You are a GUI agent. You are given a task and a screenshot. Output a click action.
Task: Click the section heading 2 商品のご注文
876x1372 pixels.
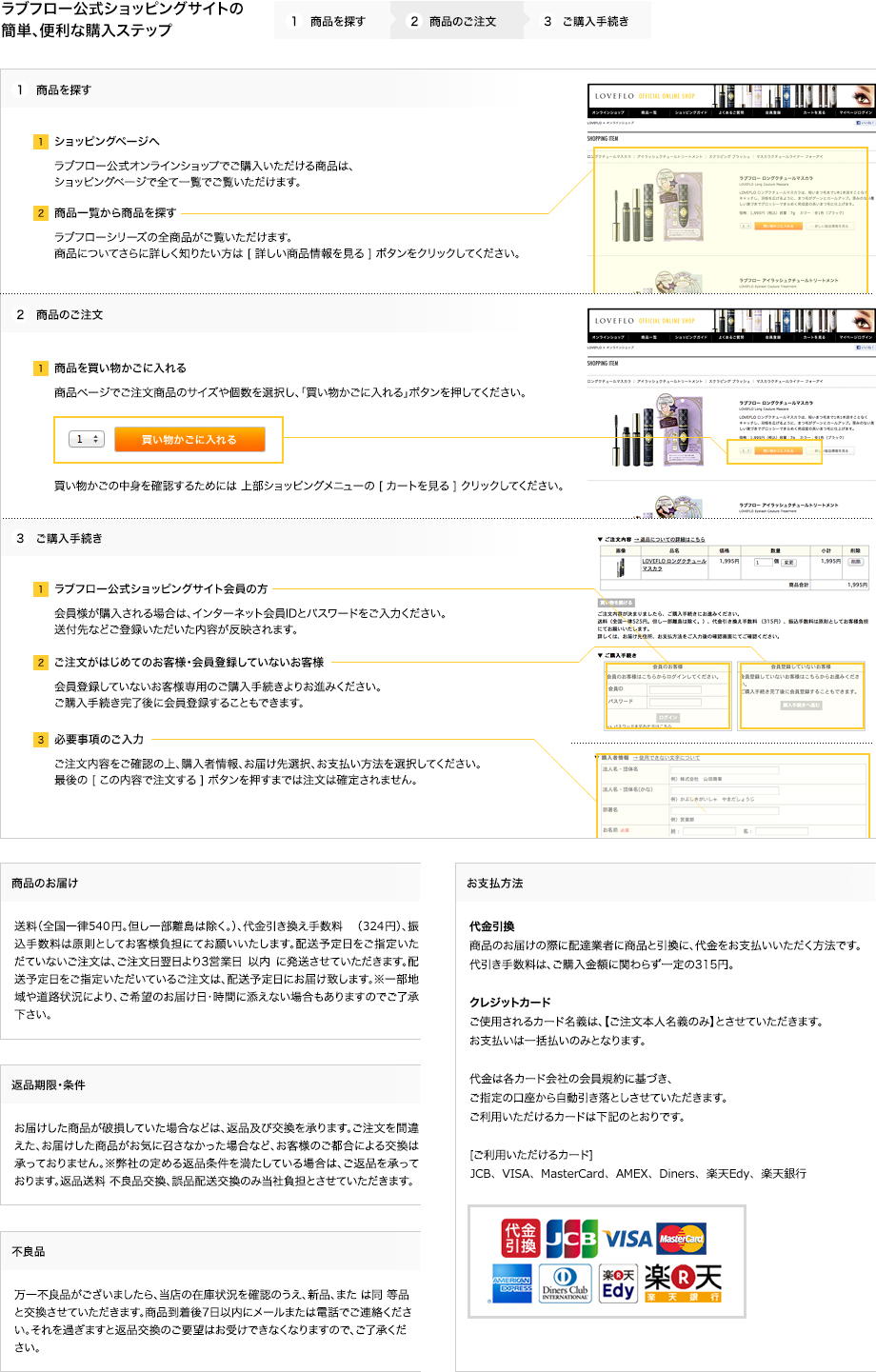pos(60,314)
